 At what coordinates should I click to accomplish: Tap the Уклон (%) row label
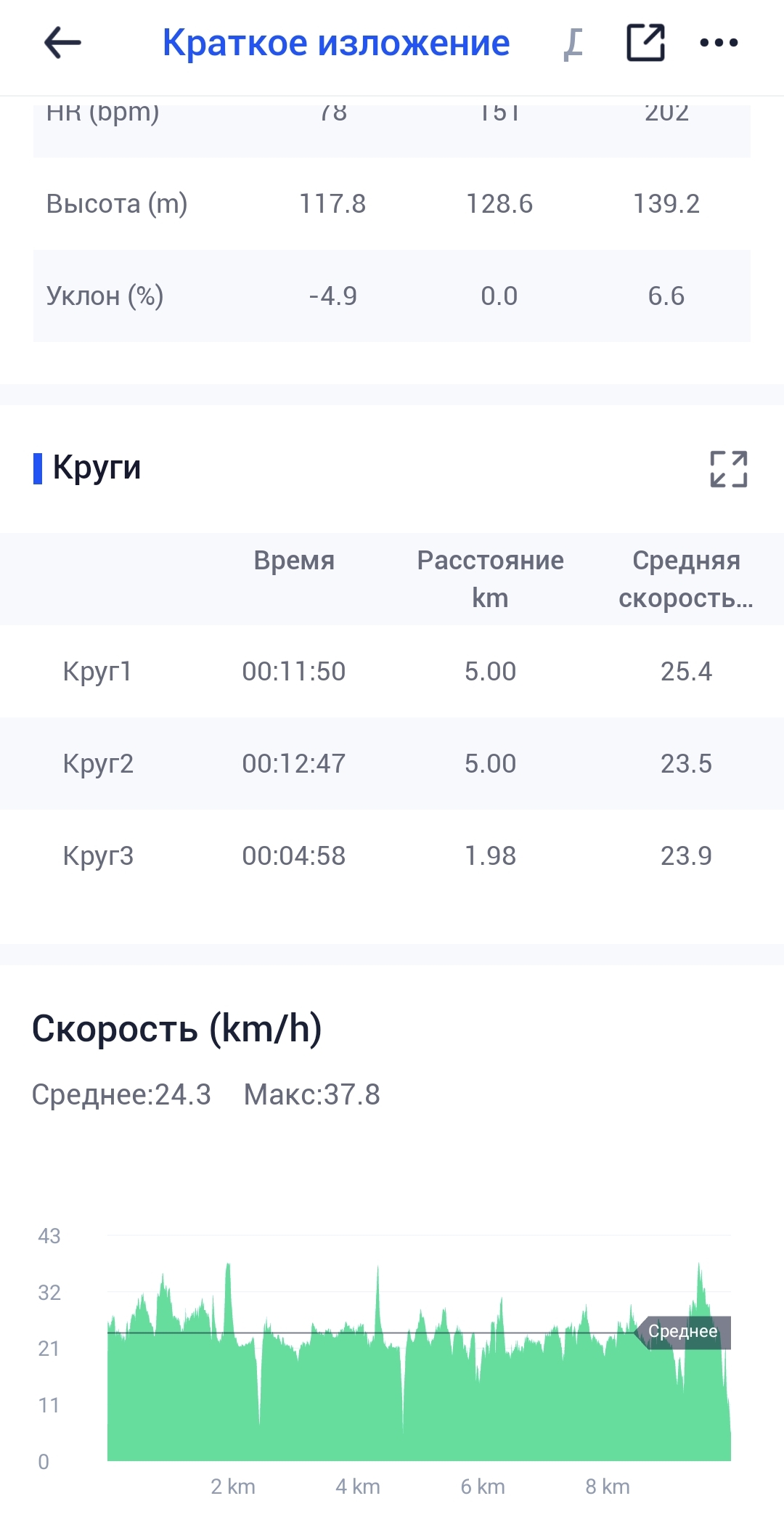[105, 296]
